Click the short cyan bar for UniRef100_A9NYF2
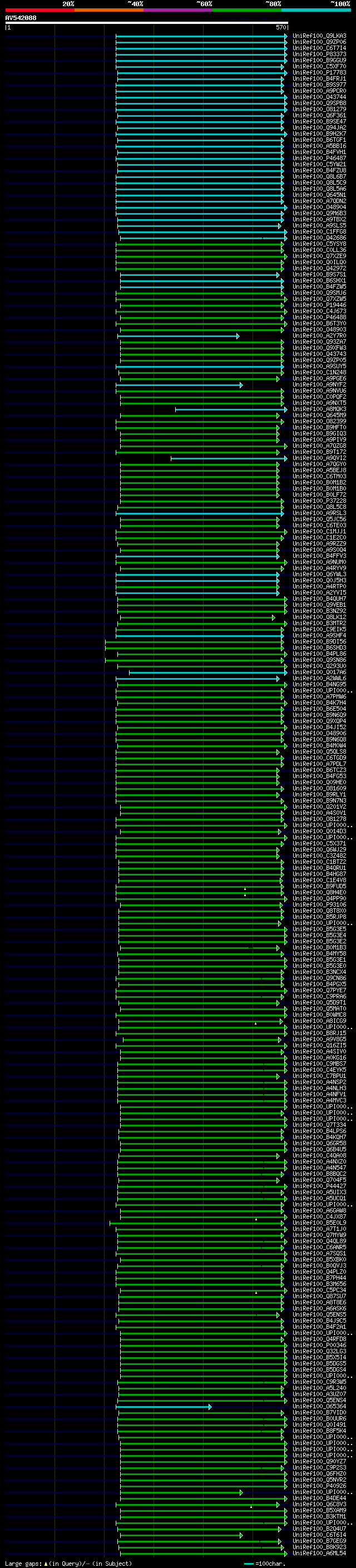The width and height of the screenshot is (356, 1568). click(180, 385)
